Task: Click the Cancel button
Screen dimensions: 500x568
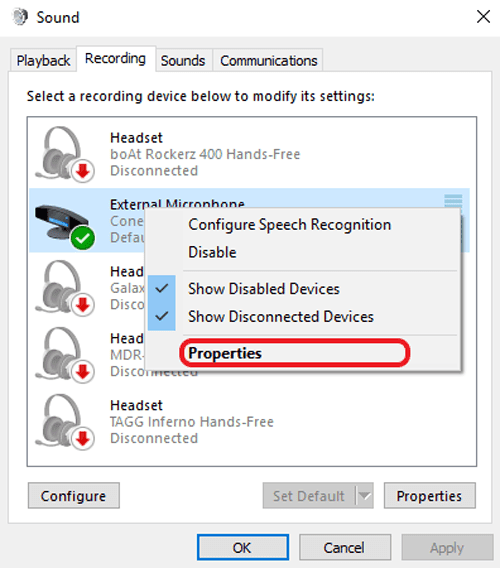Action: click(345, 547)
